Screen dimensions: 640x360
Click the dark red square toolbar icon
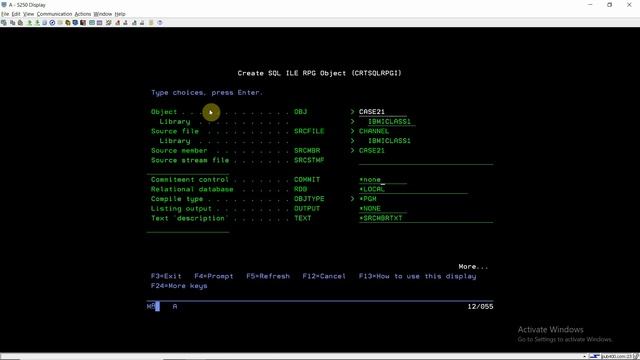tap(83, 23)
